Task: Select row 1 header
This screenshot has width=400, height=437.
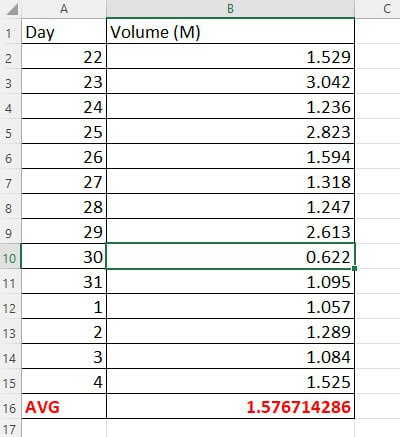Action: coord(11,31)
